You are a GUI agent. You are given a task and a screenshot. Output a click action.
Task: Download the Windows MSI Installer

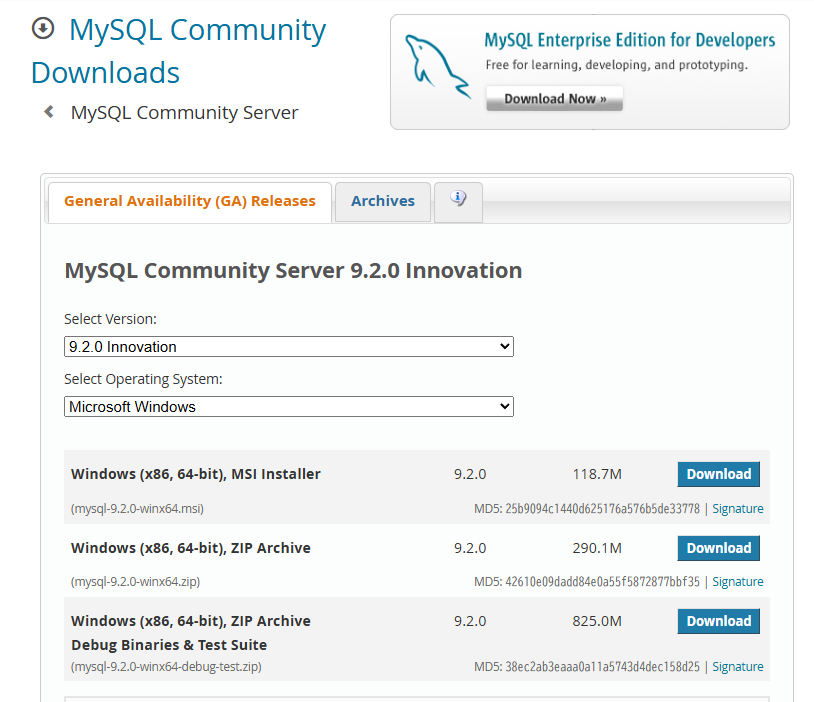[x=718, y=474]
